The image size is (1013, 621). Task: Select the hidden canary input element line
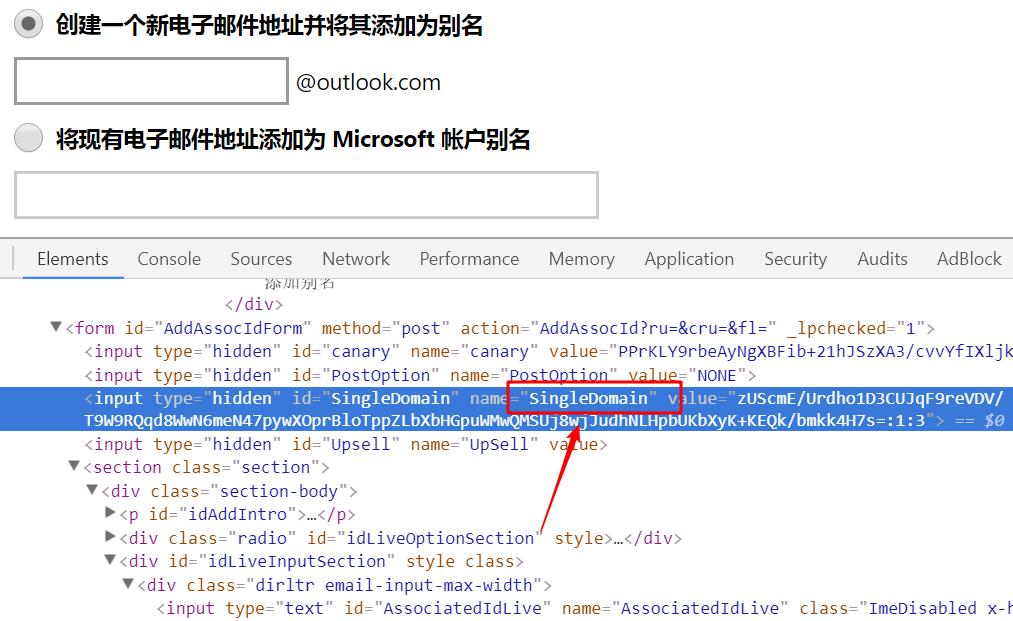point(400,351)
